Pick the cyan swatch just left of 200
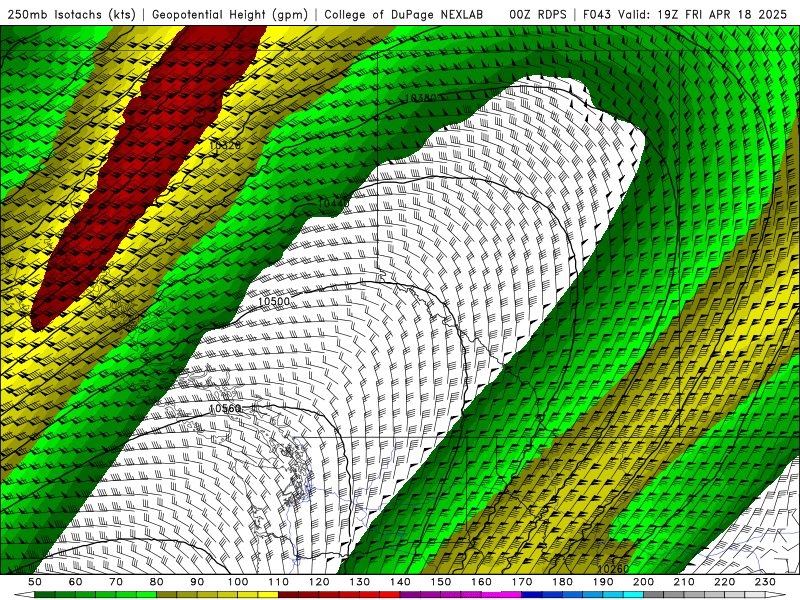This screenshot has height=600, width=800. click(633, 595)
